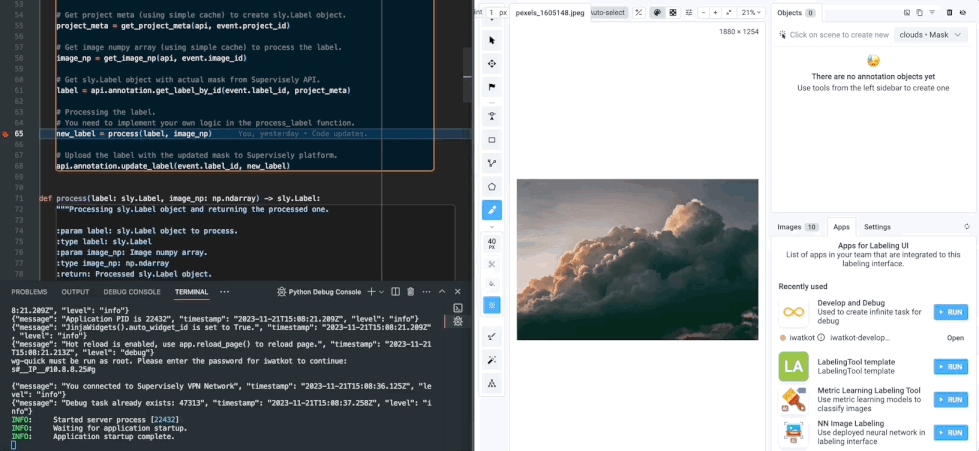
Task: Select the flag tag tool
Action: (x=492, y=87)
